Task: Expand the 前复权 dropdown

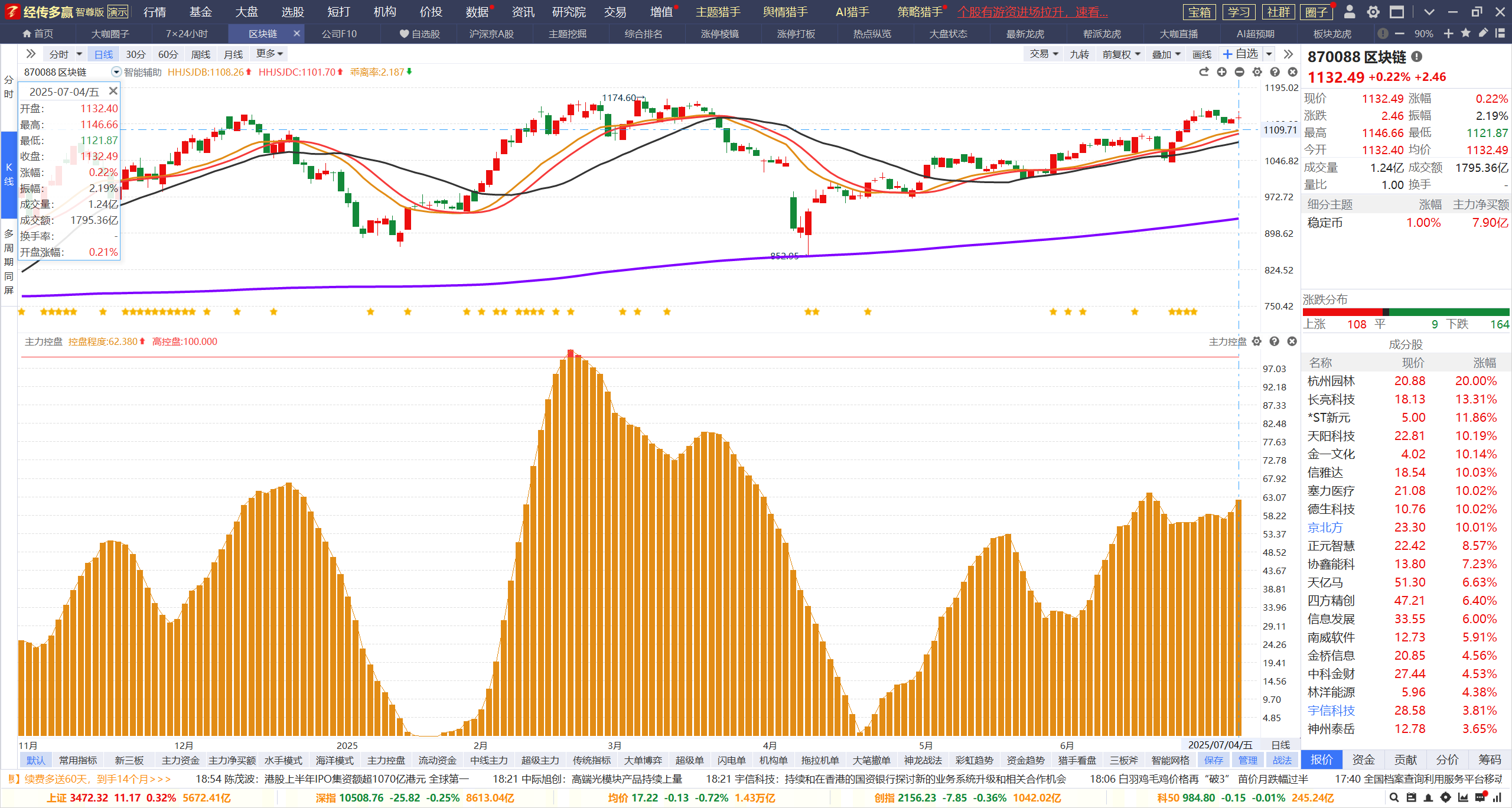Action: pos(1121,54)
